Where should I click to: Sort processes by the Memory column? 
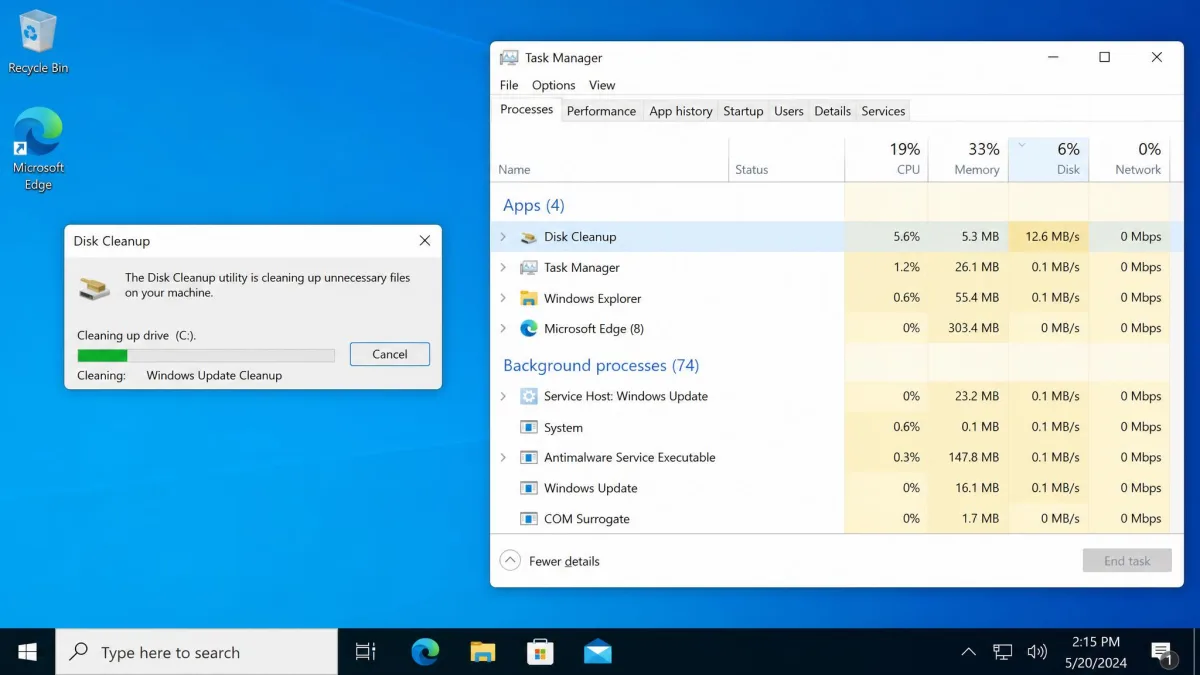[x=968, y=159]
